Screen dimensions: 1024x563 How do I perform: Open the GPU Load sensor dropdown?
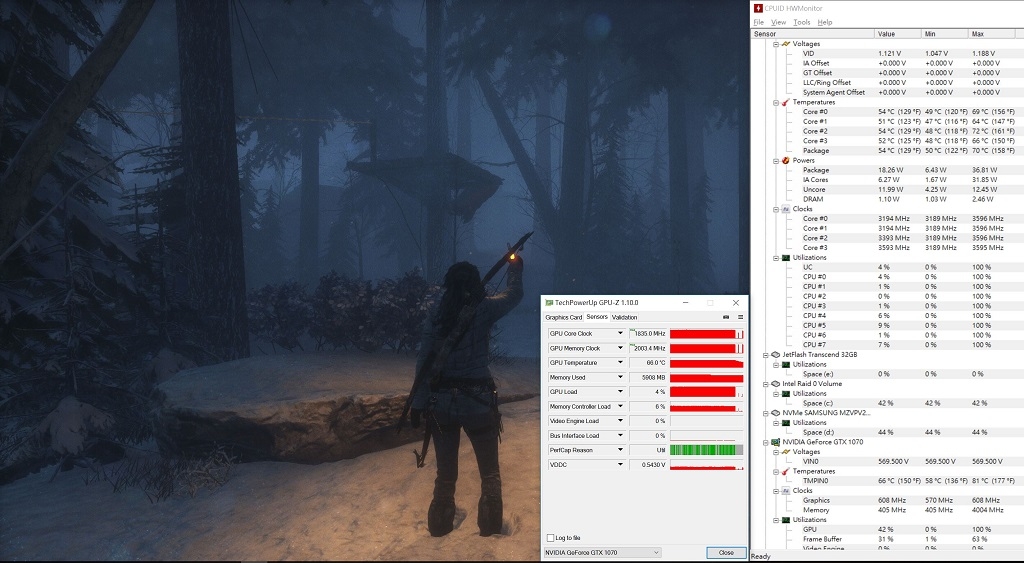[620, 392]
